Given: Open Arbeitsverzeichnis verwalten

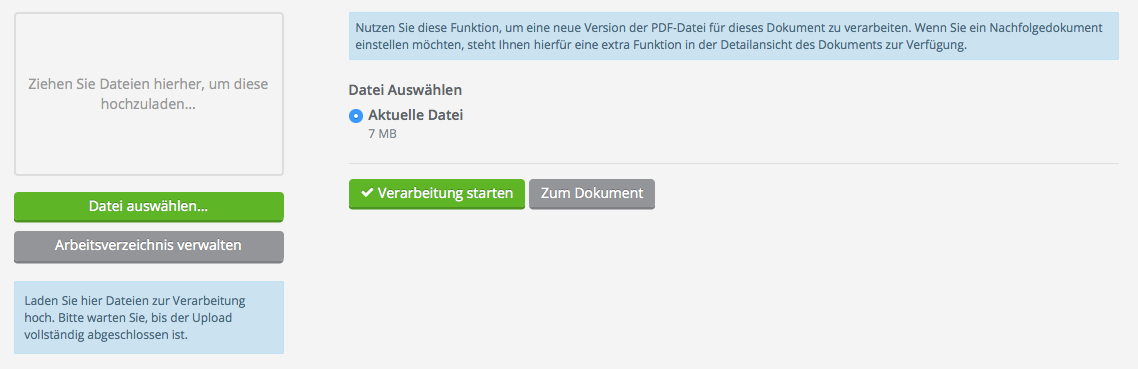Looking at the screenshot, I should [149, 246].
